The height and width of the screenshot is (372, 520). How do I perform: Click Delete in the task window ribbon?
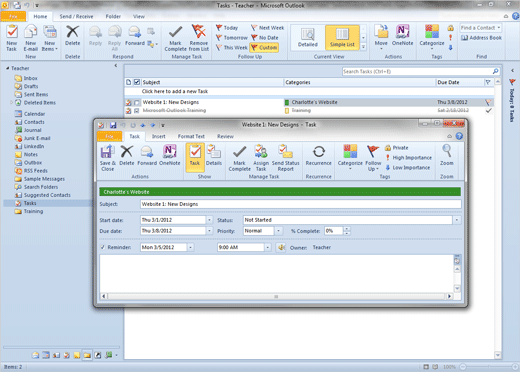tap(127, 156)
